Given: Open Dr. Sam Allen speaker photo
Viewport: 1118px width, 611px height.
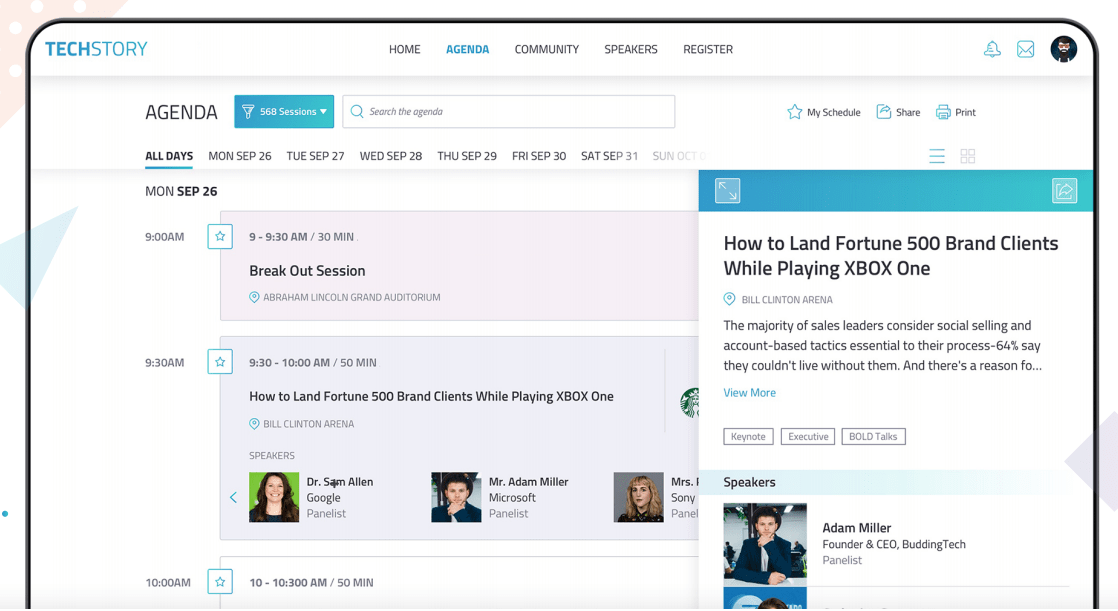Looking at the screenshot, I should 274,497.
